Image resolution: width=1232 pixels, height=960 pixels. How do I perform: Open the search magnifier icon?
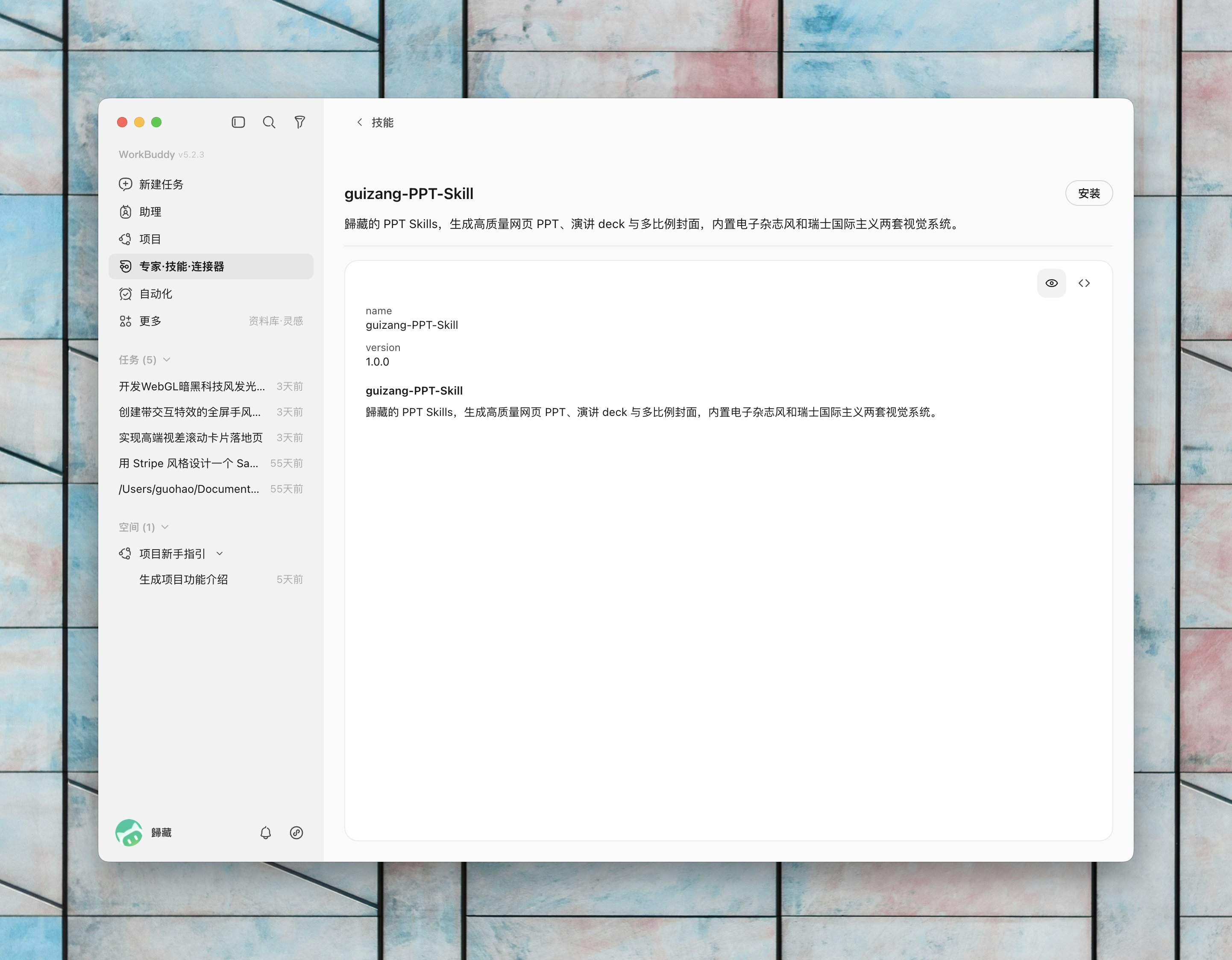[x=269, y=123]
